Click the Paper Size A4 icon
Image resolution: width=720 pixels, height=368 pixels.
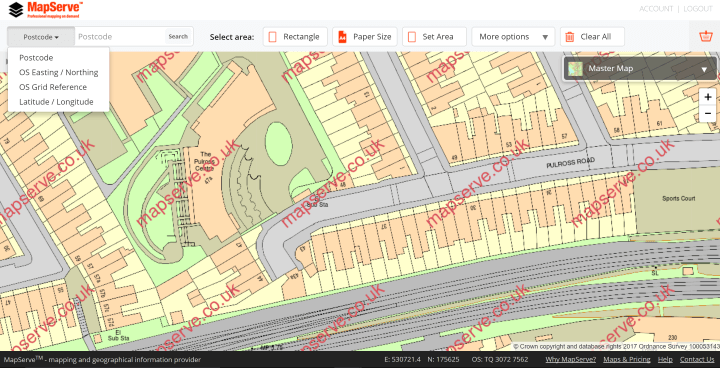(x=342, y=37)
